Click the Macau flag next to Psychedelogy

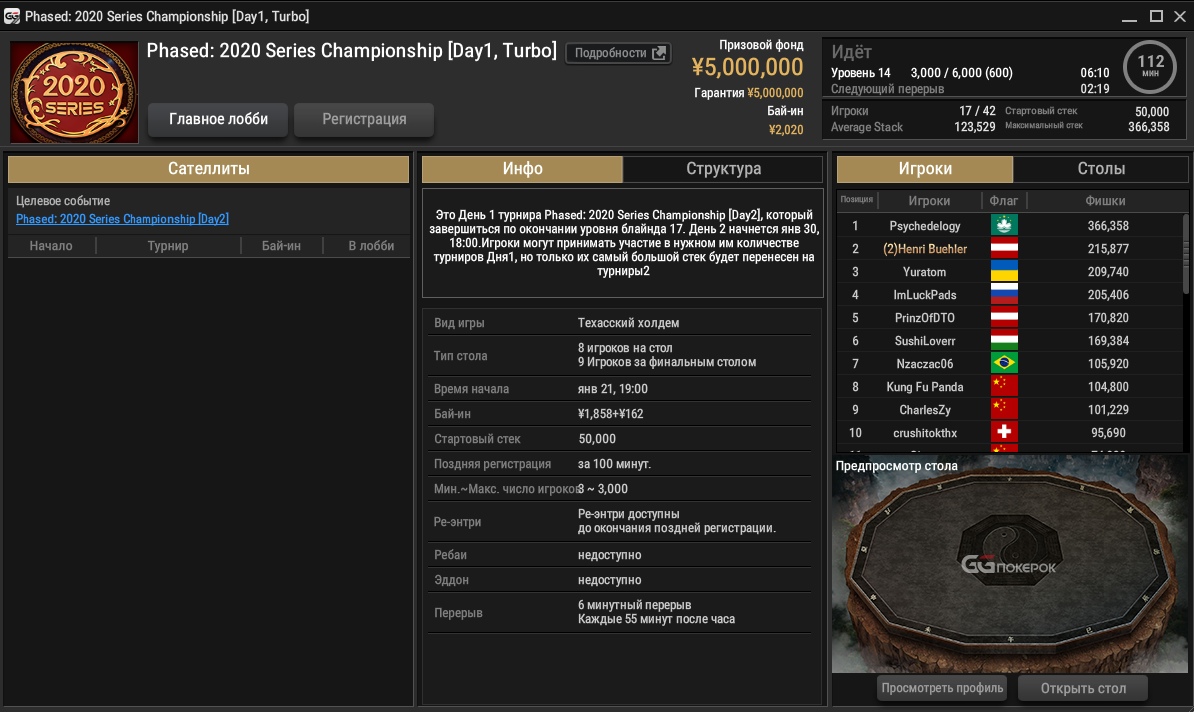pos(1003,226)
